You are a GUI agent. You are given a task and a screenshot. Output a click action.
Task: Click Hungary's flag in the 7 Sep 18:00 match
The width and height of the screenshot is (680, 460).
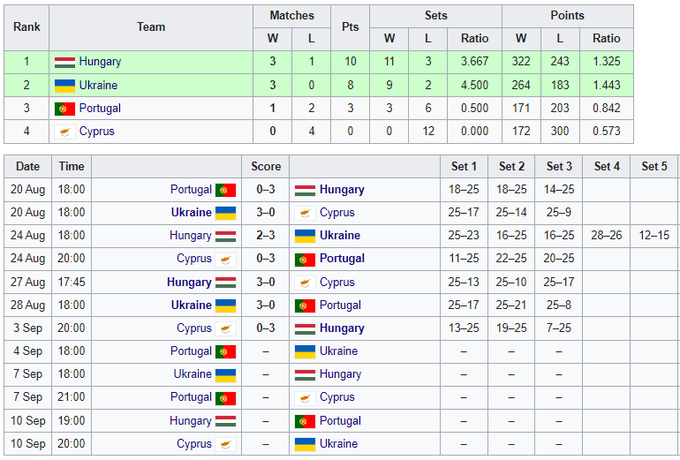click(305, 374)
